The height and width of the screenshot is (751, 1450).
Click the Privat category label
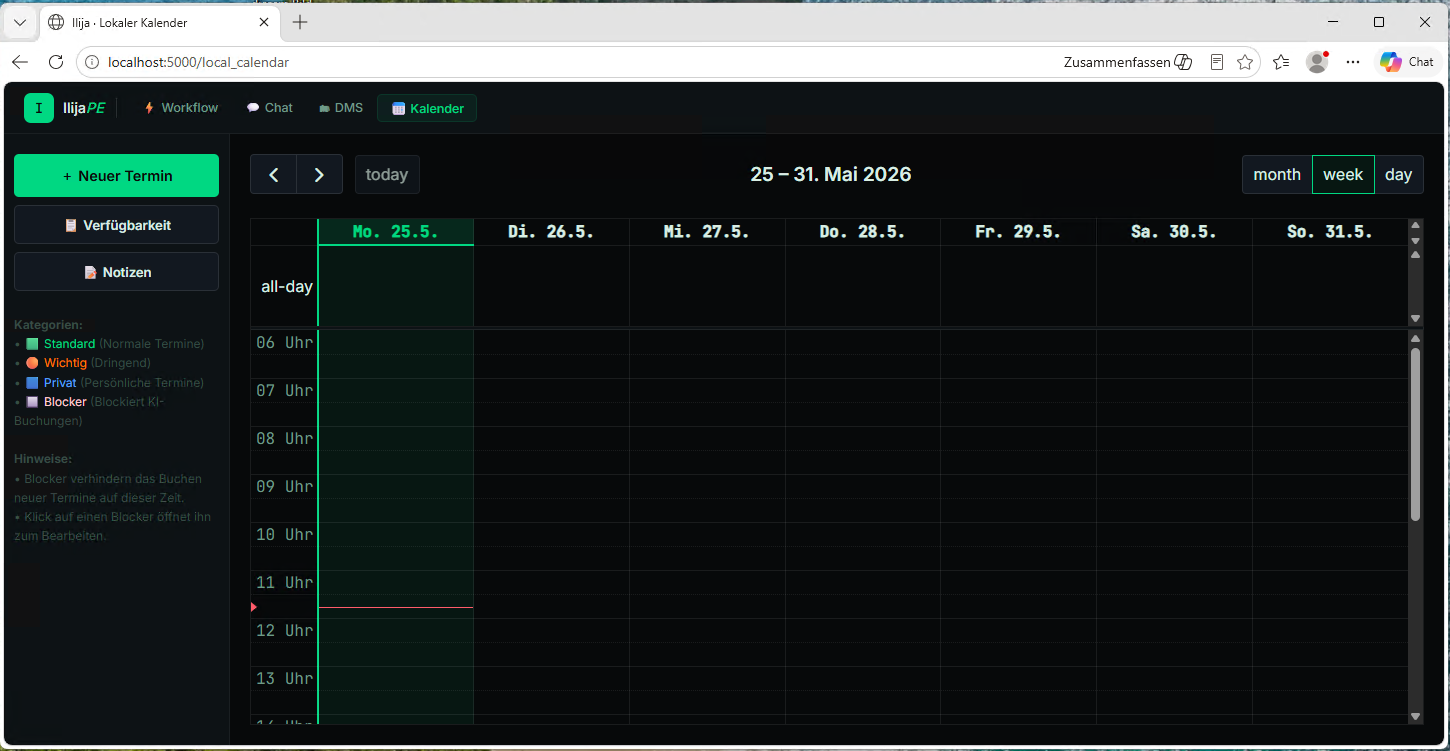(x=60, y=383)
